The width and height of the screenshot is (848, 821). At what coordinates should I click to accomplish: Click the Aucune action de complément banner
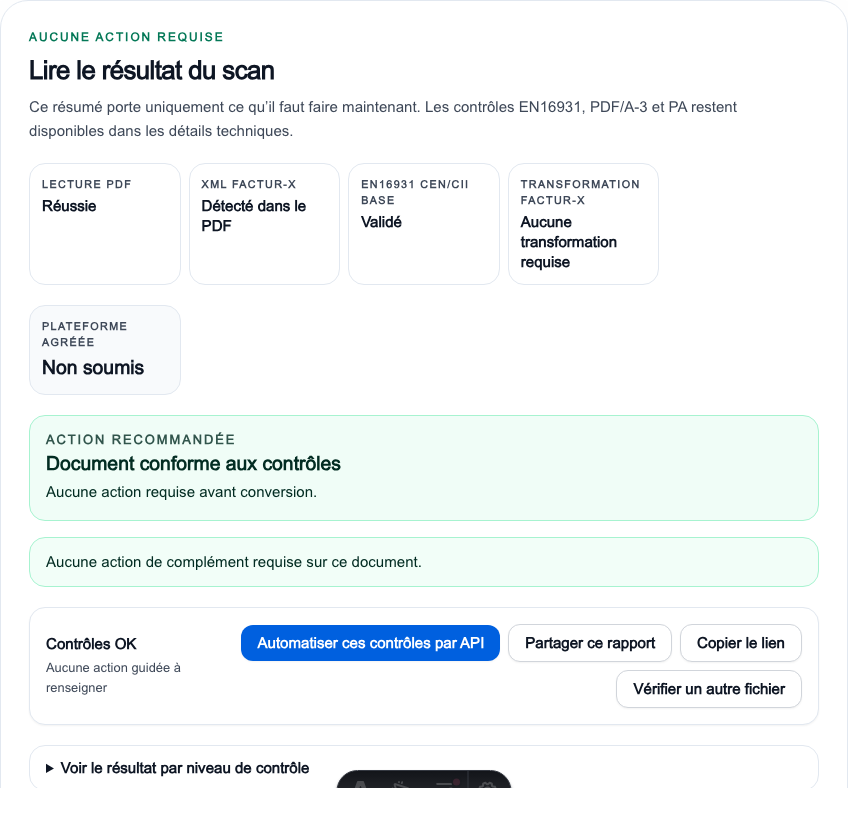[424, 562]
